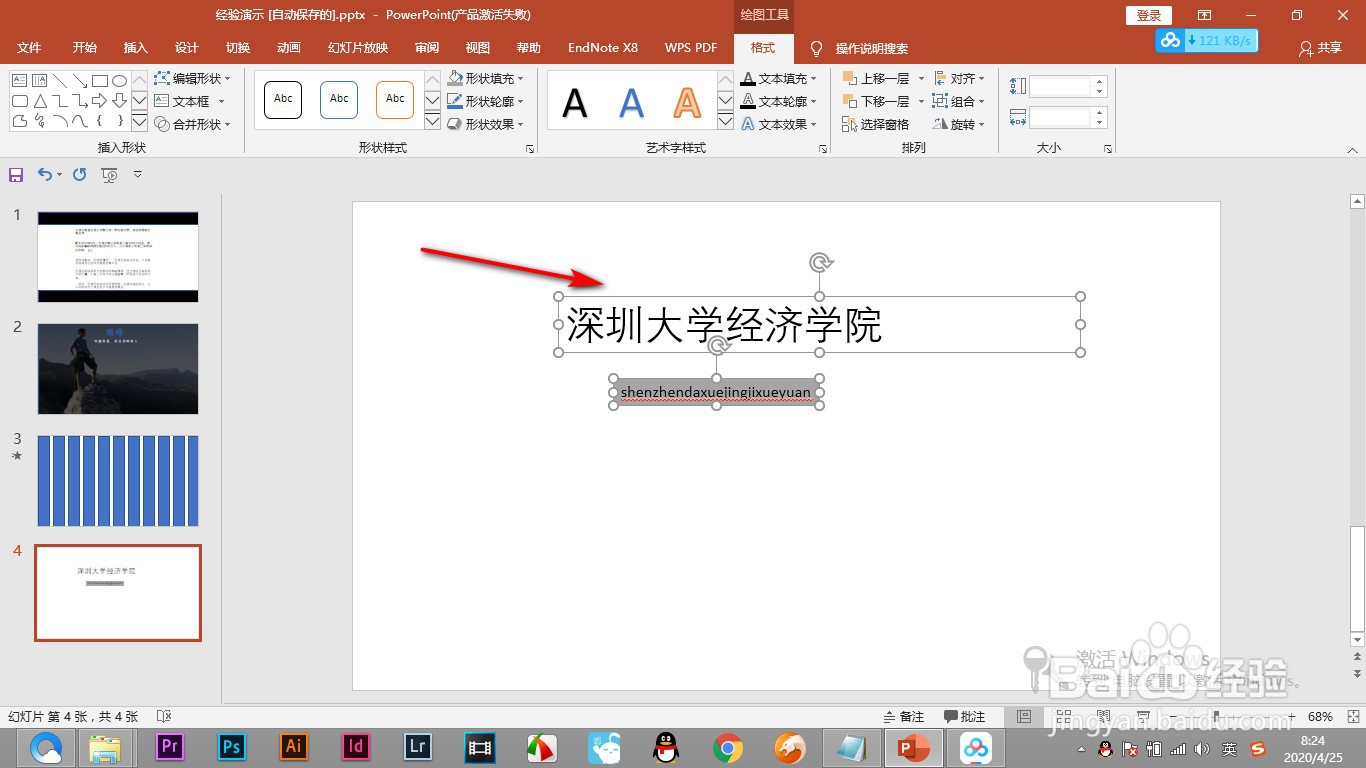This screenshot has height=768, width=1366.
Task: Undo the last action
Action: 44,175
